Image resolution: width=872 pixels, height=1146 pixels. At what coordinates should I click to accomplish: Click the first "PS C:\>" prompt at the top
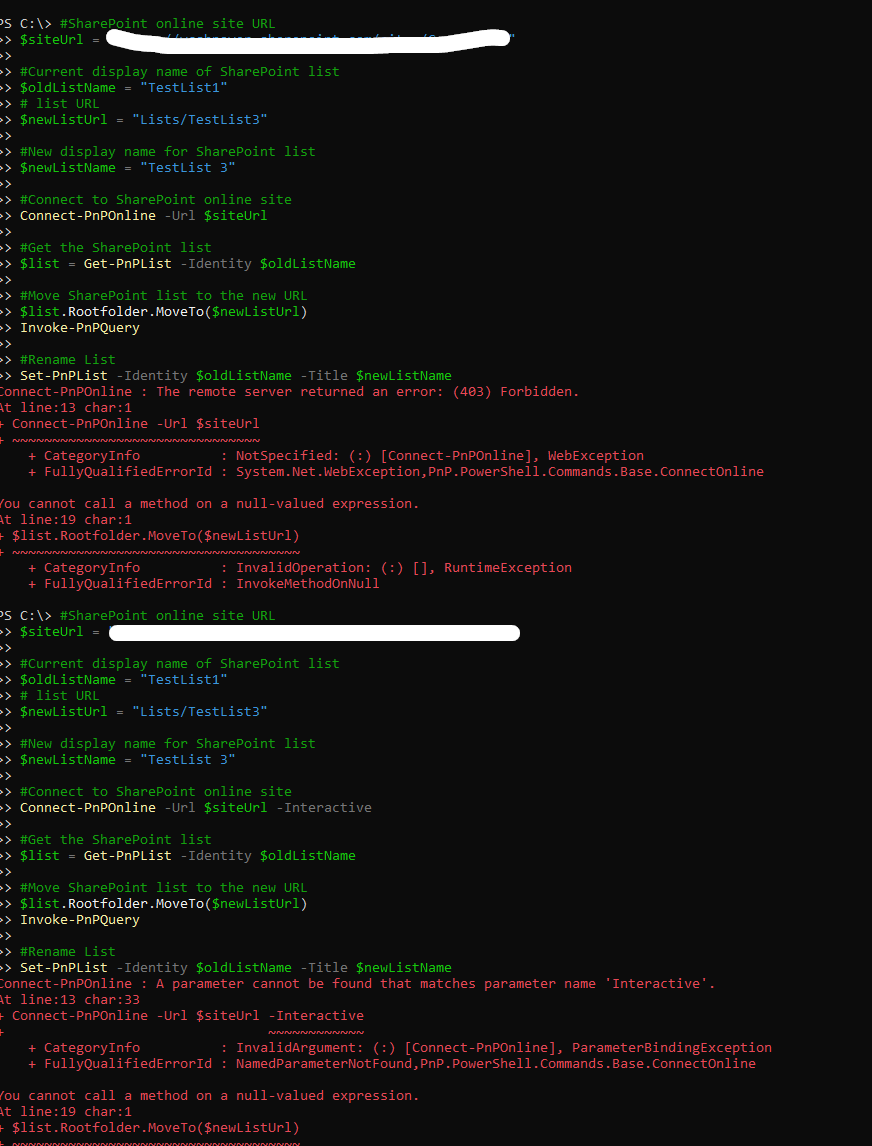pyautogui.click(x=24, y=23)
